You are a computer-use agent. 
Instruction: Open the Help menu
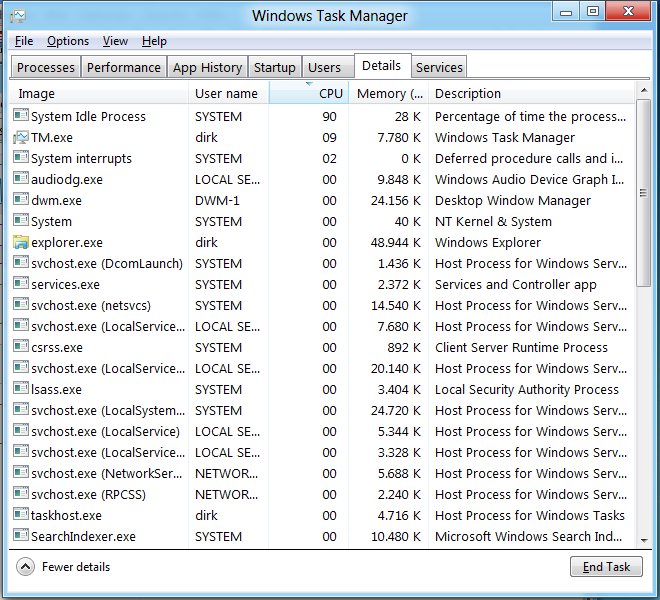coord(154,41)
